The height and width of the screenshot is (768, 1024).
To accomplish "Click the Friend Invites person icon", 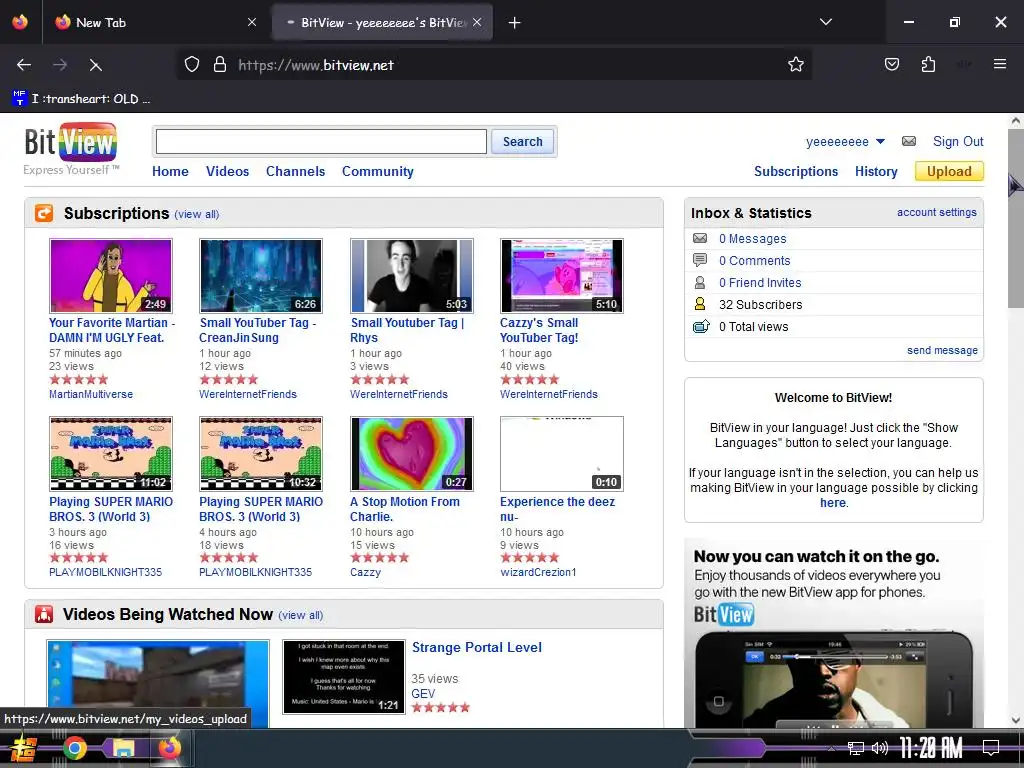I will (700, 282).
